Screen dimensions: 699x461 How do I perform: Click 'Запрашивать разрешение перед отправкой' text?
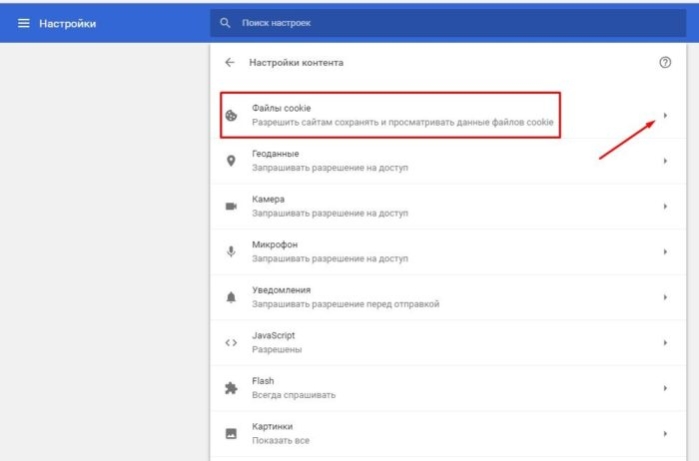(345, 304)
